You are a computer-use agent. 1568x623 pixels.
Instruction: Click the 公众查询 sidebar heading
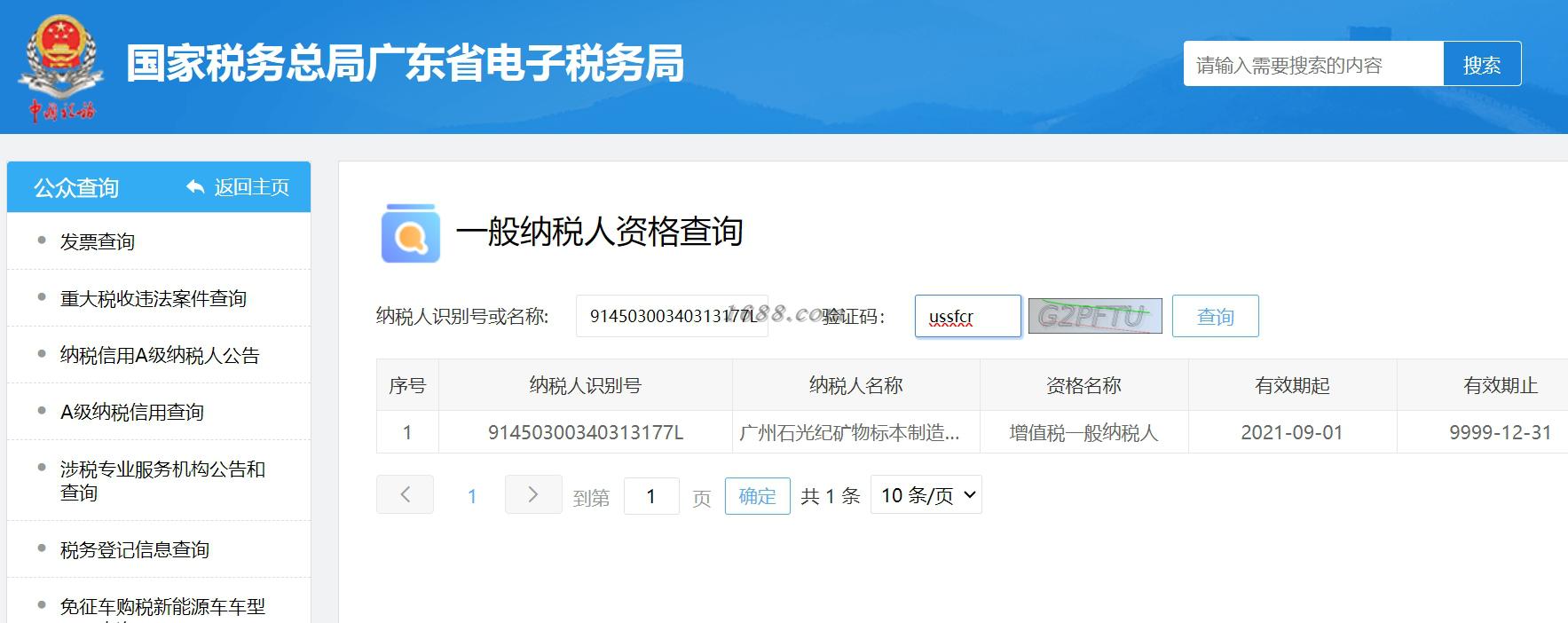click(76, 187)
